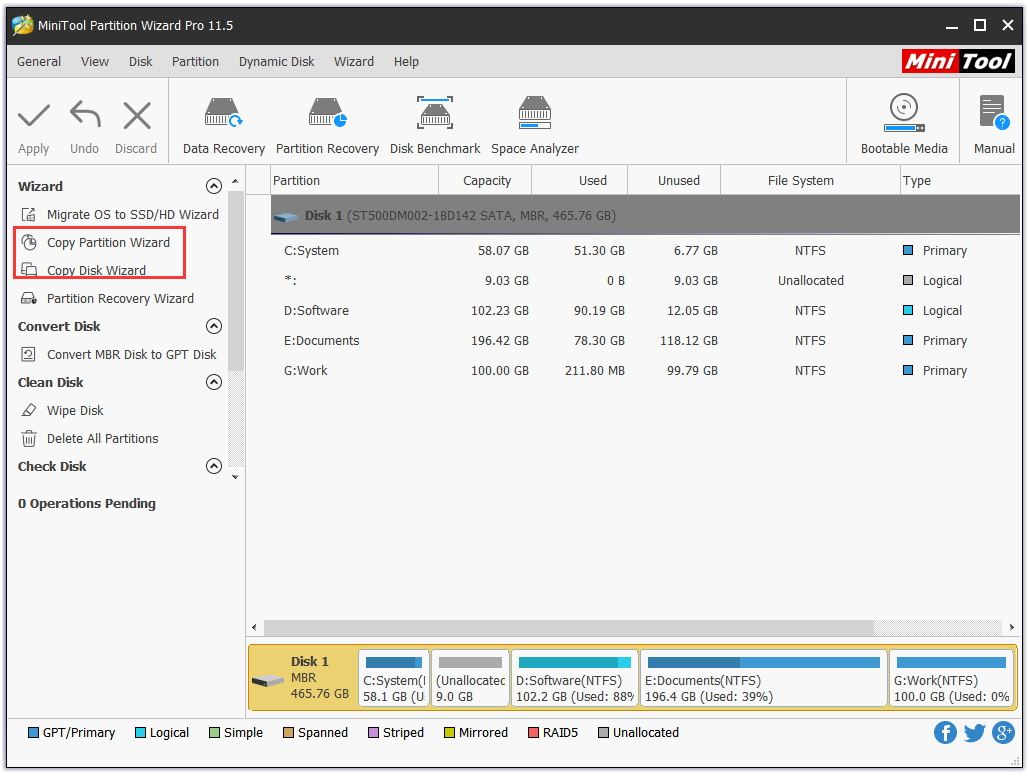Click the Discard X icon
Screen dimensions: 1029x776
tap(136, 116)
